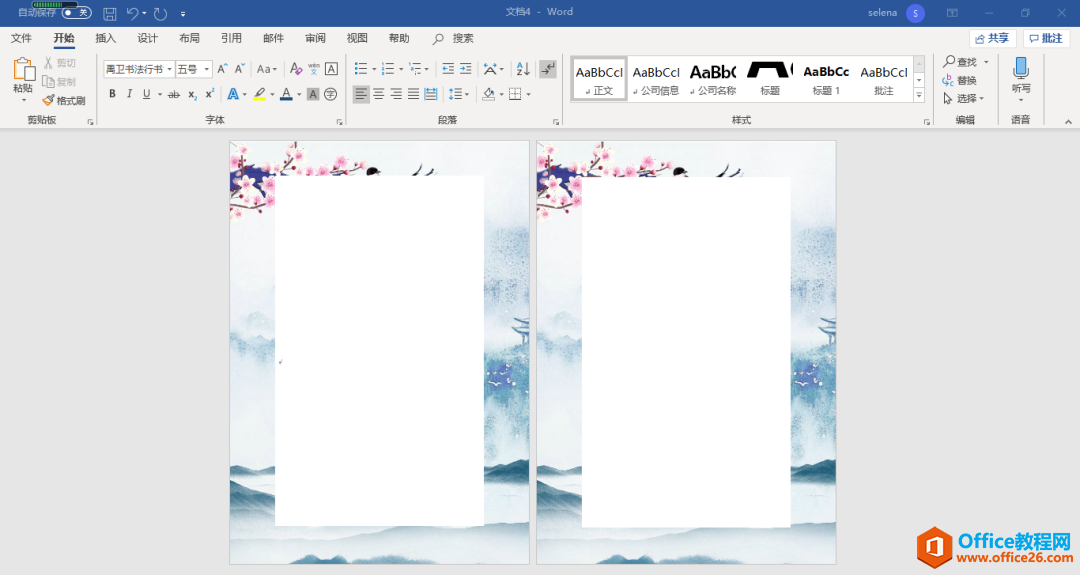
Task: Open the Insert (插入) ribbon tab
Action: 106,38
